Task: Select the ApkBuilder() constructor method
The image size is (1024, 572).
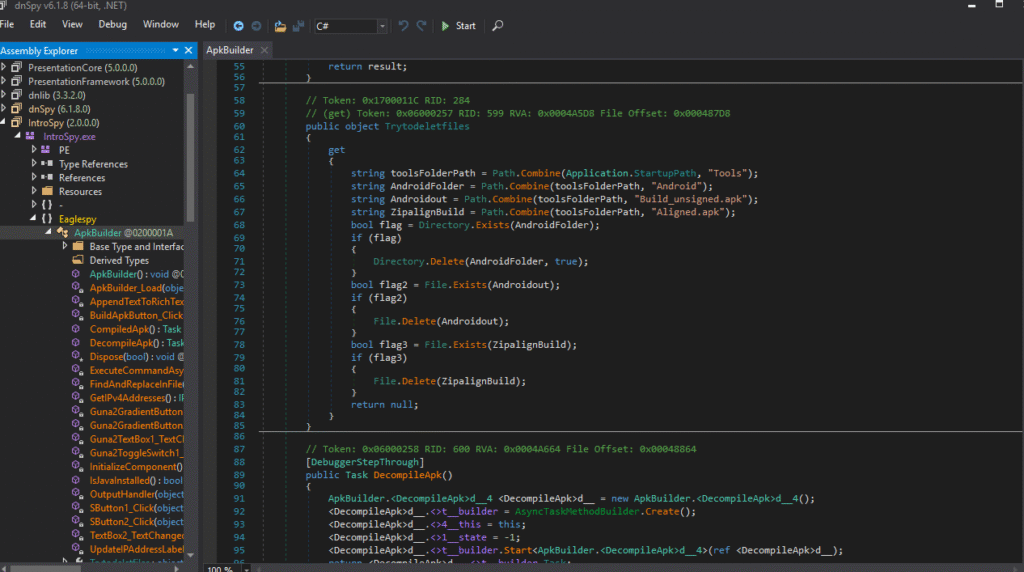Action: [x=136, y=274]
